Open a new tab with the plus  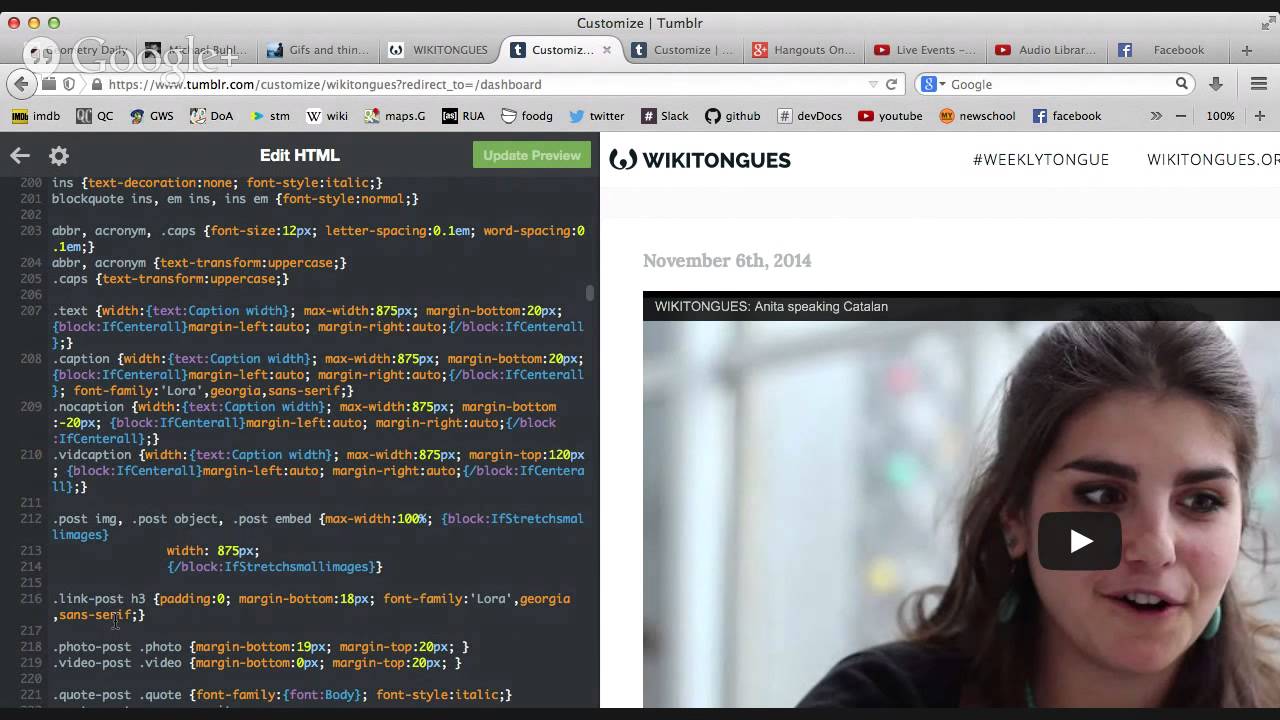coord(1246,50)
